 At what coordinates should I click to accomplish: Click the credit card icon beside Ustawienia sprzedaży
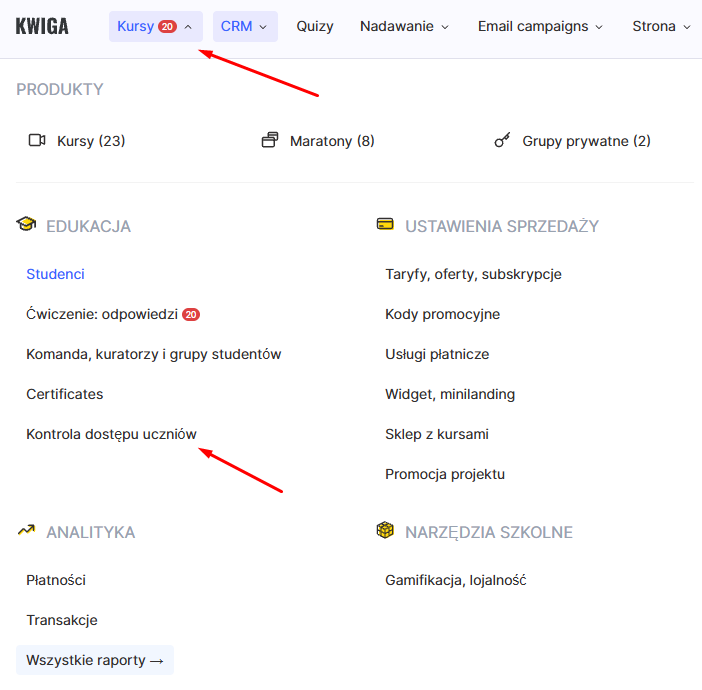[x=385, y=225]
